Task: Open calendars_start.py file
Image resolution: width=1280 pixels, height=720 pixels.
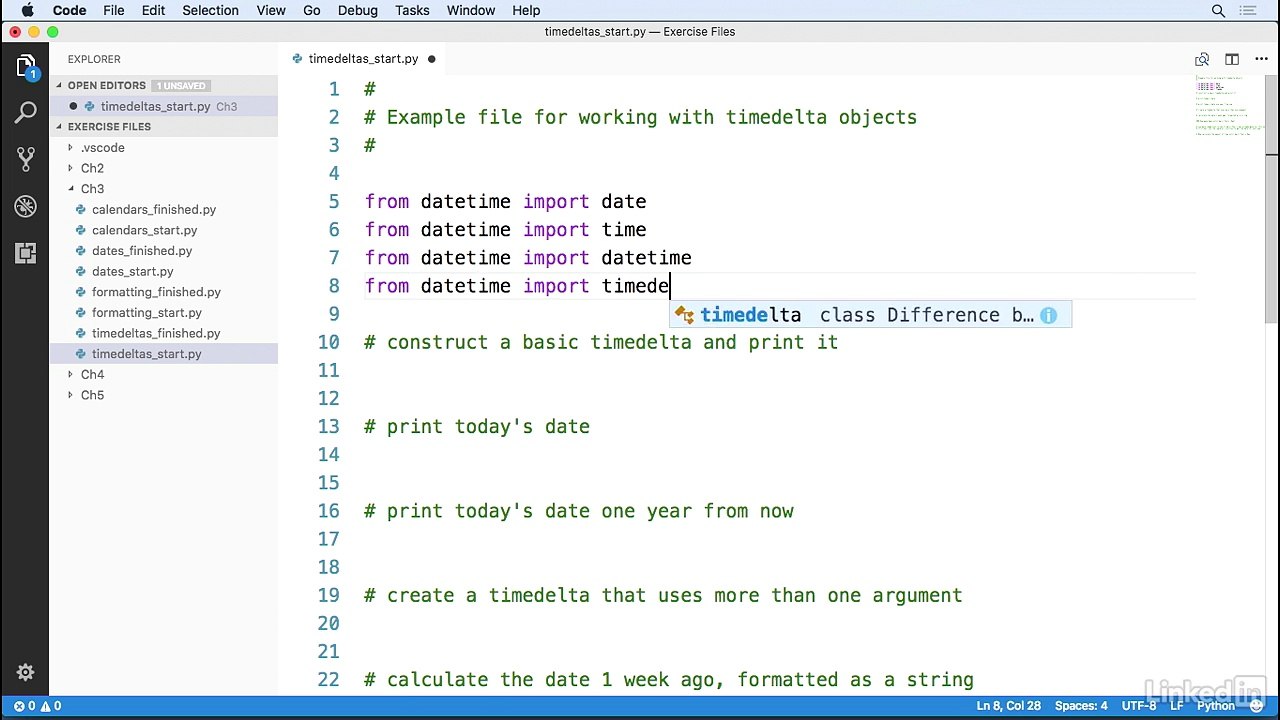Action: click(x=144, y=230)
